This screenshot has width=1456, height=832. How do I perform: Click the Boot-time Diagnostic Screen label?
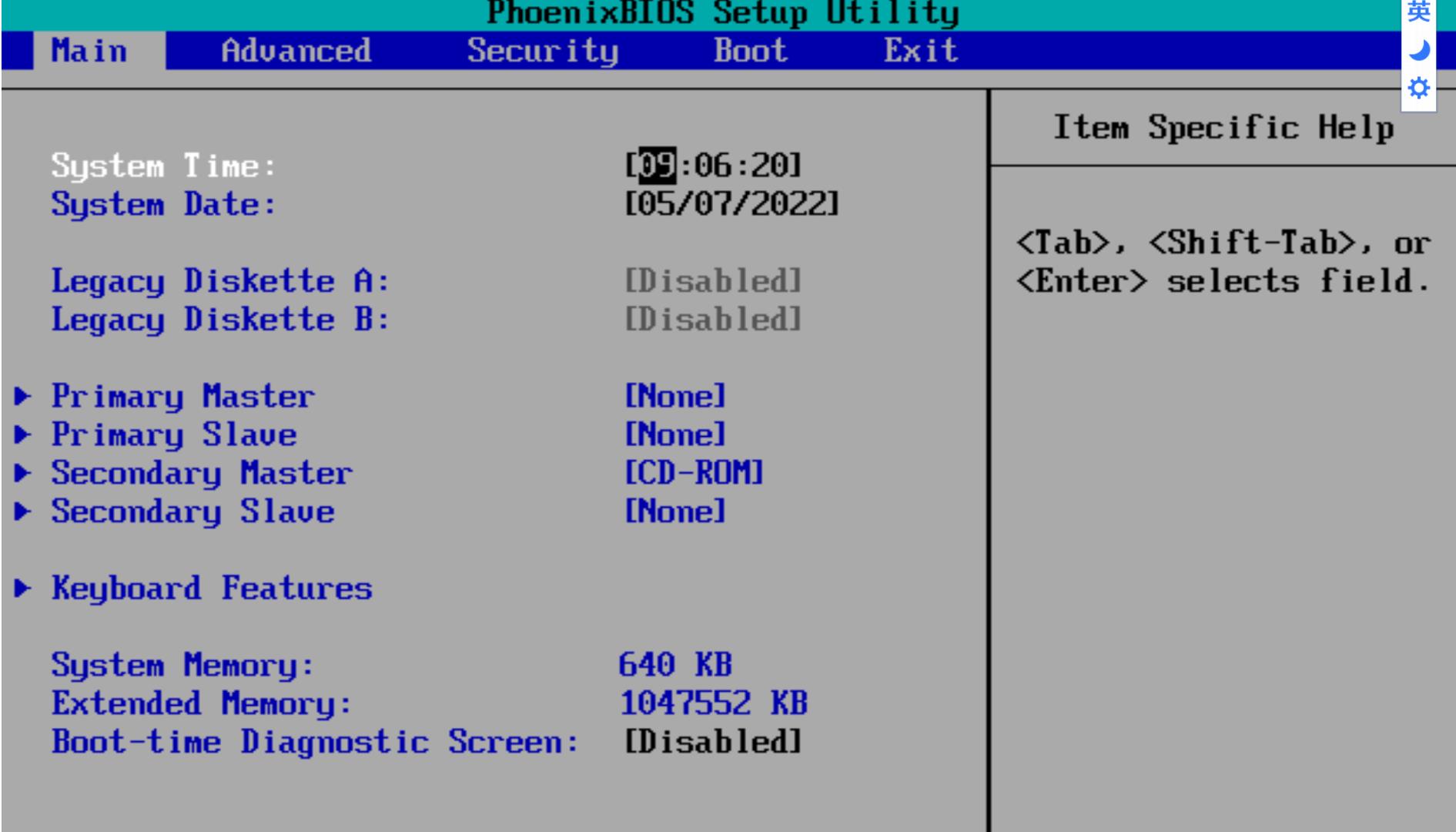click(x=315, y=743)
